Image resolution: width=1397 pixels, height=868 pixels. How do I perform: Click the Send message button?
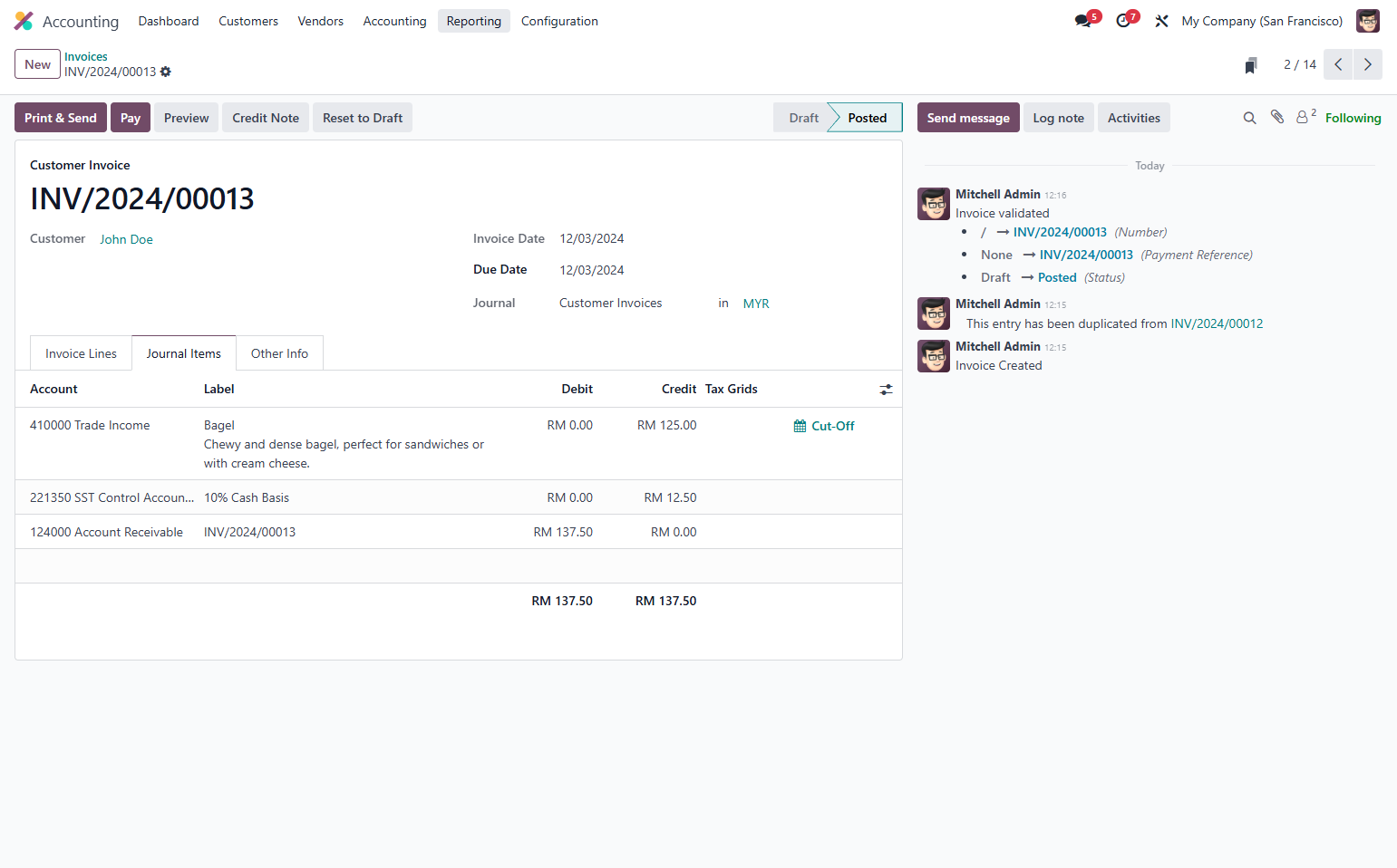pos(968,118)
